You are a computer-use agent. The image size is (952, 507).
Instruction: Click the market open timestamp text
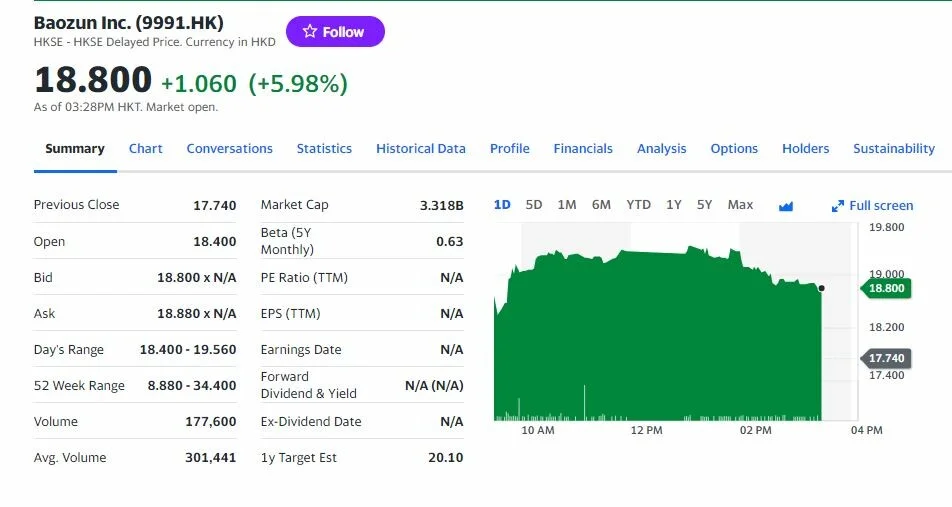click(126, 107)
